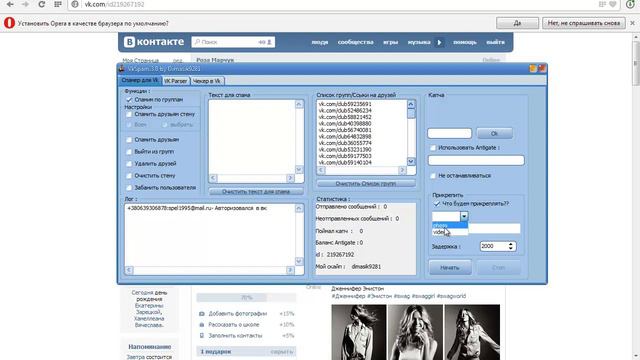The height and width of the screenshot is (360, 640).
Task: Open the attachment type dropdown arrow
Action: tap(464, 216)
